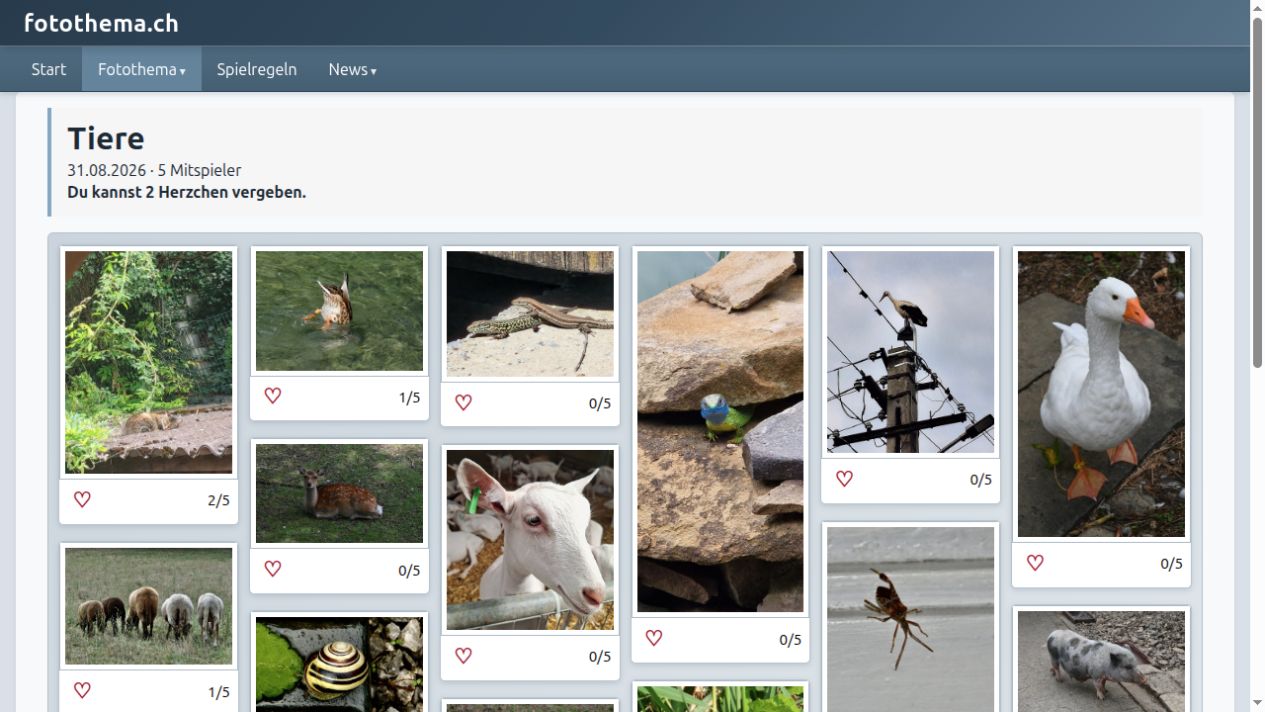The width and height of the screenshot is (1265, 712).
Task: Click 'Du kannst 2 Herzchen vergeben.' text
Action: pyautogui.click(x=187, y=192)
